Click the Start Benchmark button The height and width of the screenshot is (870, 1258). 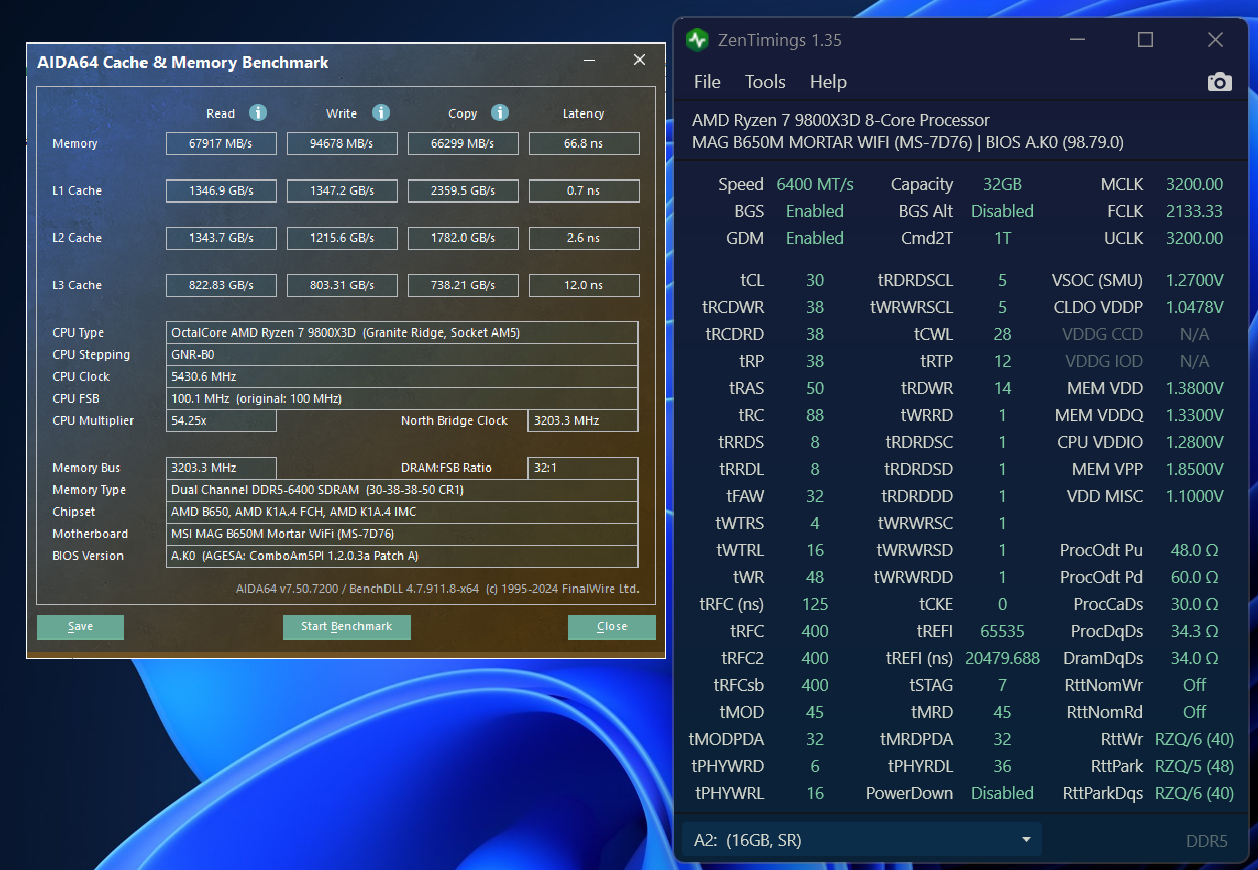[347, 627]
